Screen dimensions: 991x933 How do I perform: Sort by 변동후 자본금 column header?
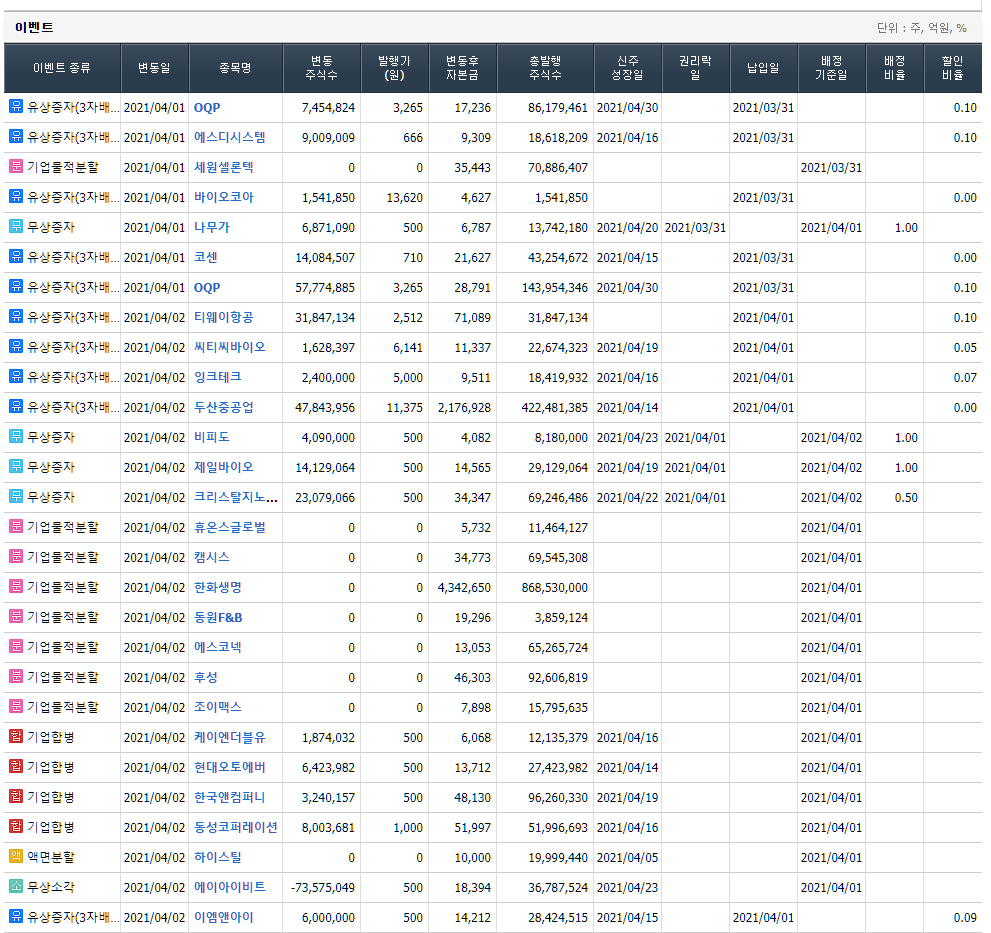point(463,68)
